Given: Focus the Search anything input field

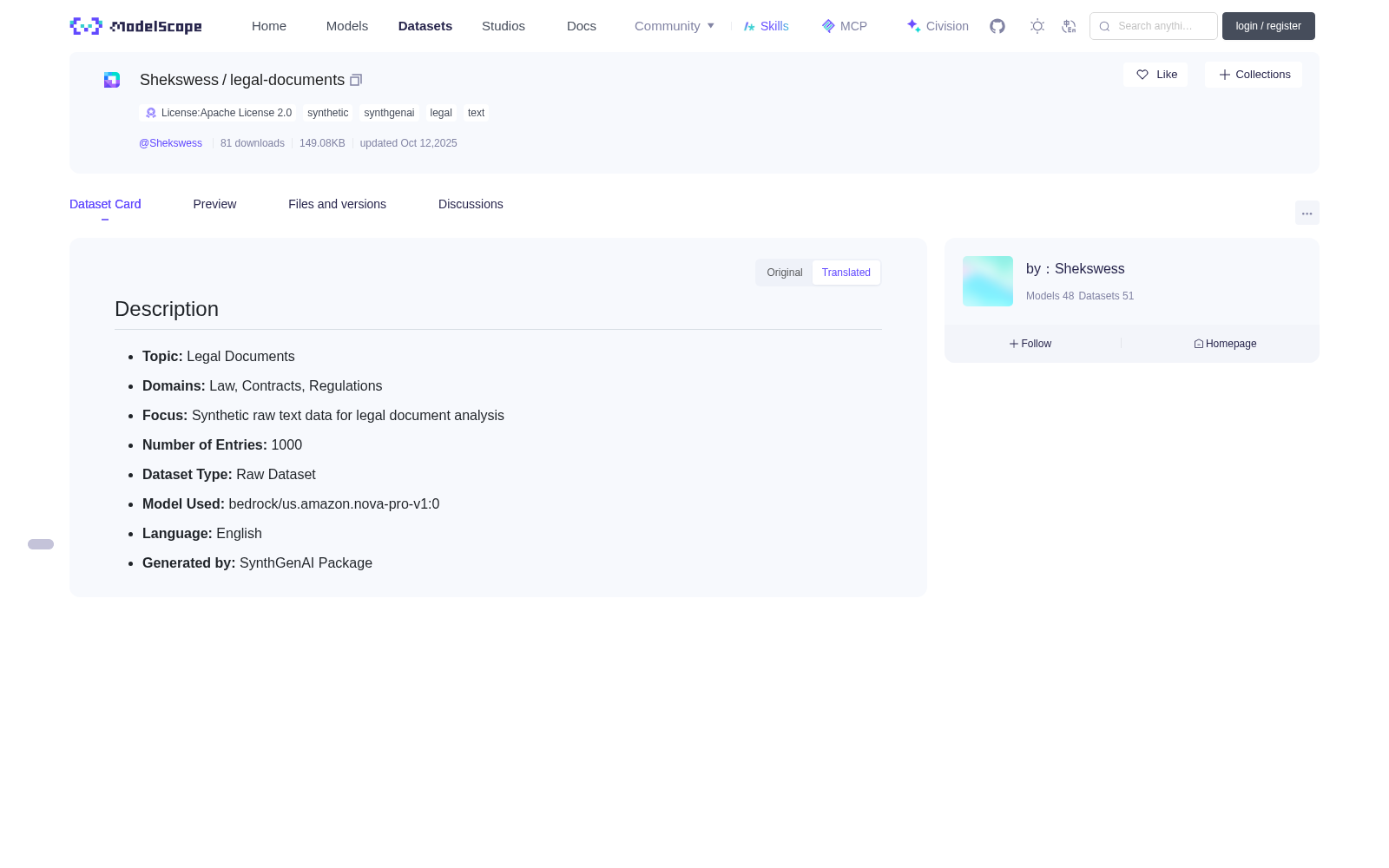Looking at the screenshot, I should pyautogui.click(x=1154, y=26).
